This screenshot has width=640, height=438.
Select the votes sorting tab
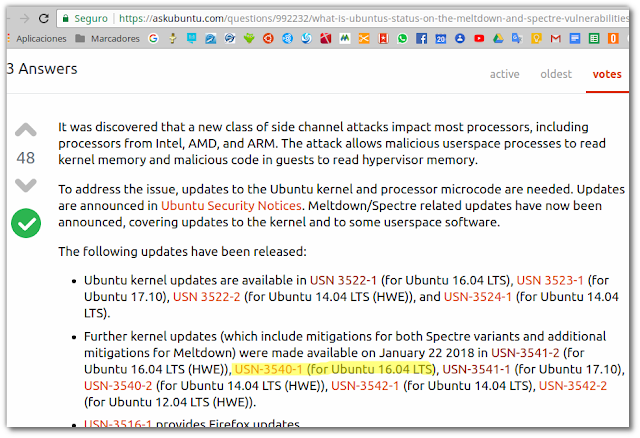coord(607,74)
